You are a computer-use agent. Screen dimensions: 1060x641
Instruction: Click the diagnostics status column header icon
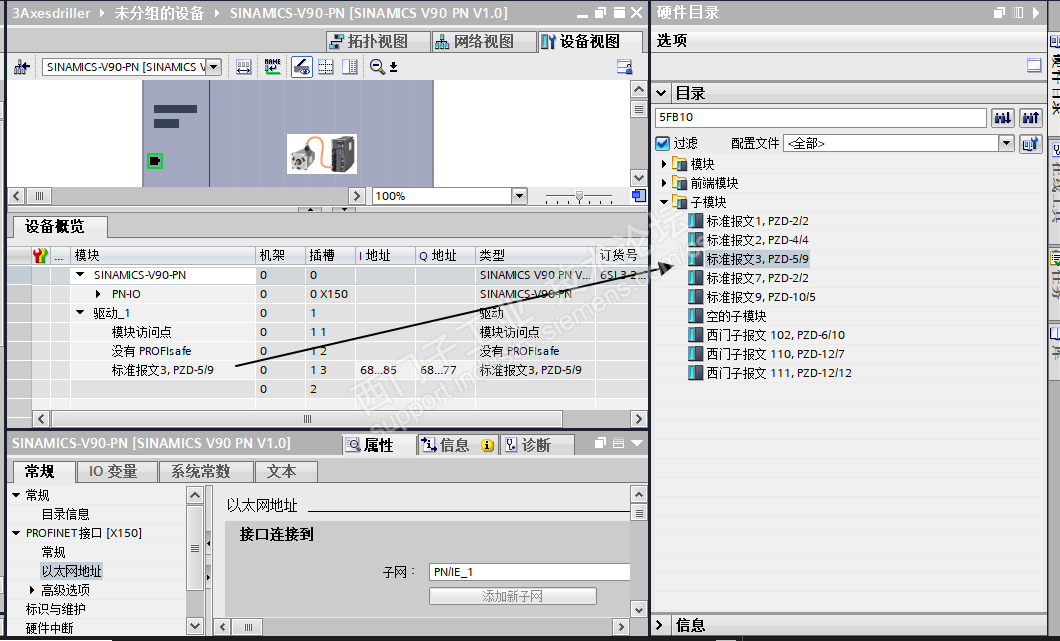[40, 256]
